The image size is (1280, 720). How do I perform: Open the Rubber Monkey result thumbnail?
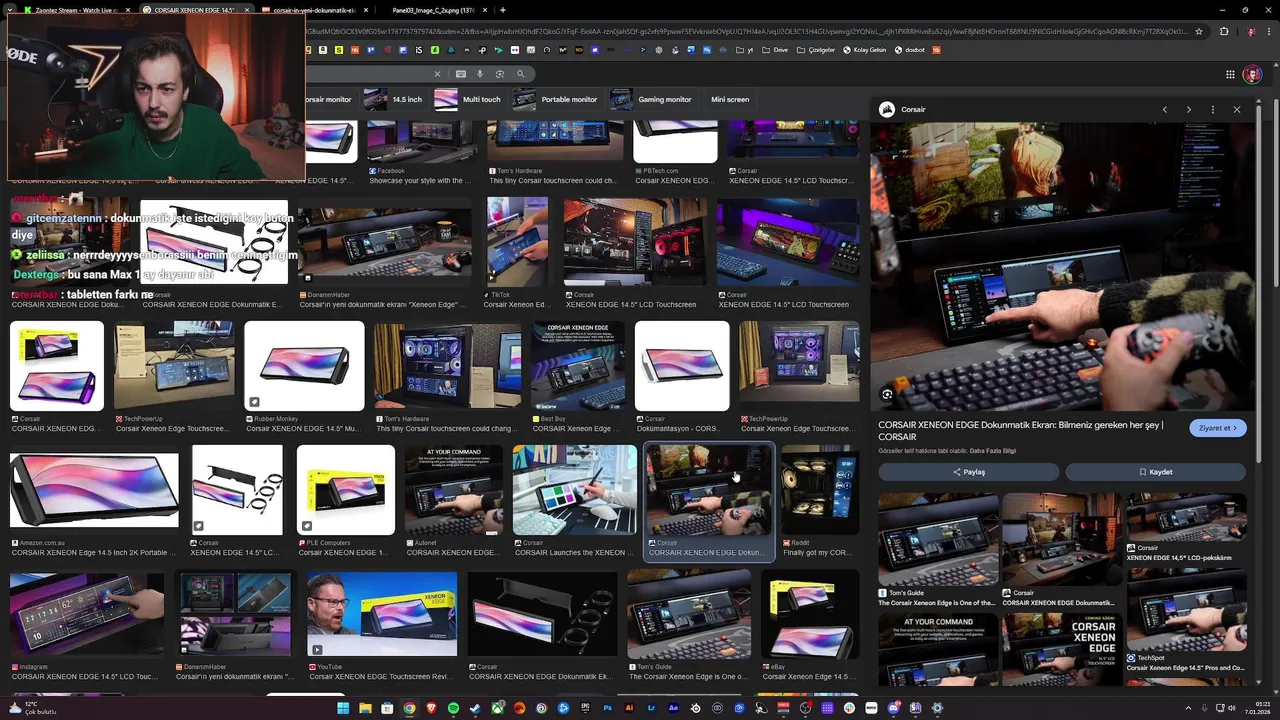pos(304,366)
